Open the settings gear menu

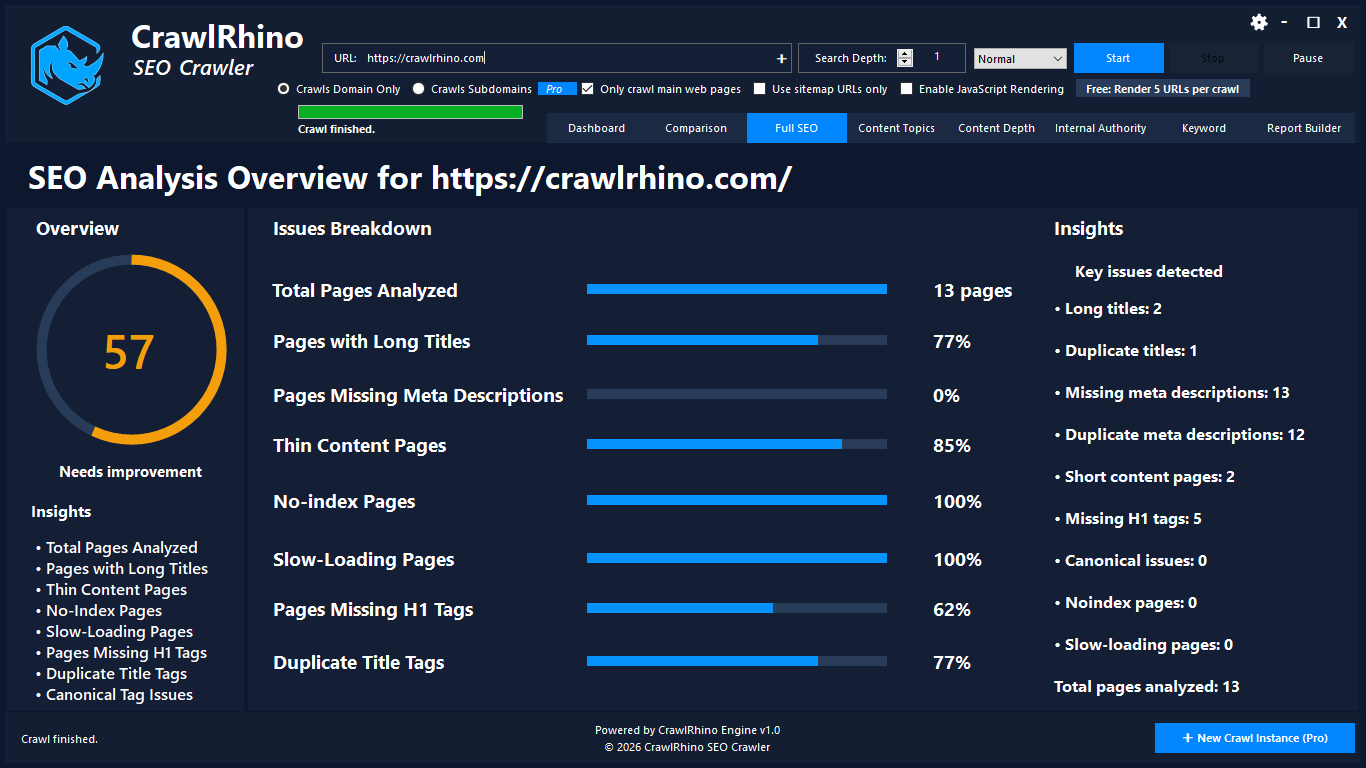click(1258, 22)
